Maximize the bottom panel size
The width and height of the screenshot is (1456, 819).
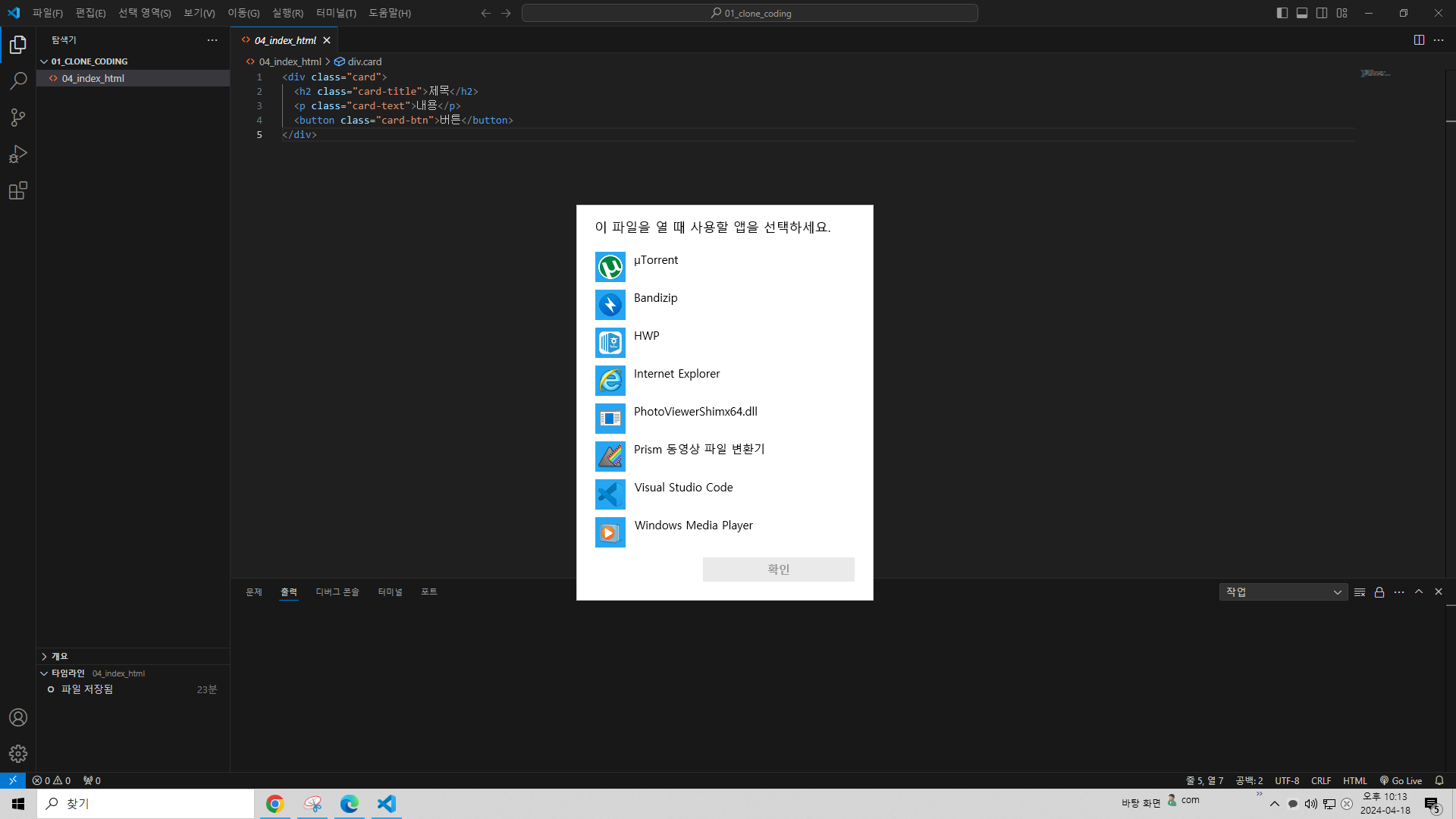coord(1419,592)
